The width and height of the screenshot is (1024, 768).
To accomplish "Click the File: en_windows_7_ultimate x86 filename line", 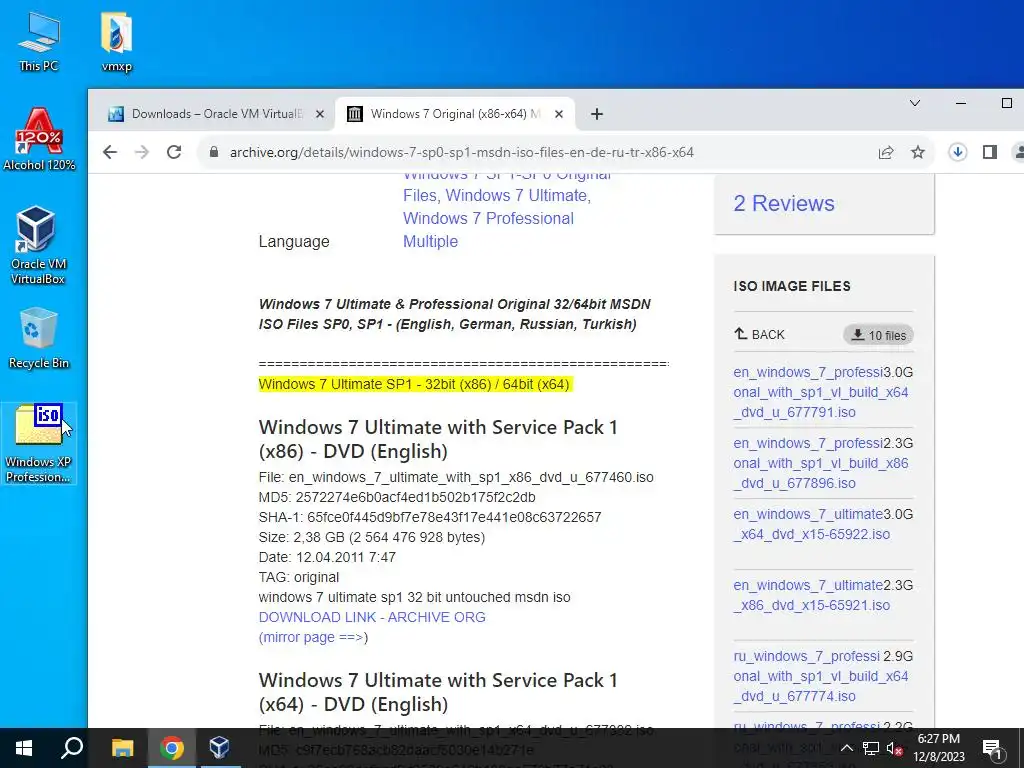I will 456,477.
